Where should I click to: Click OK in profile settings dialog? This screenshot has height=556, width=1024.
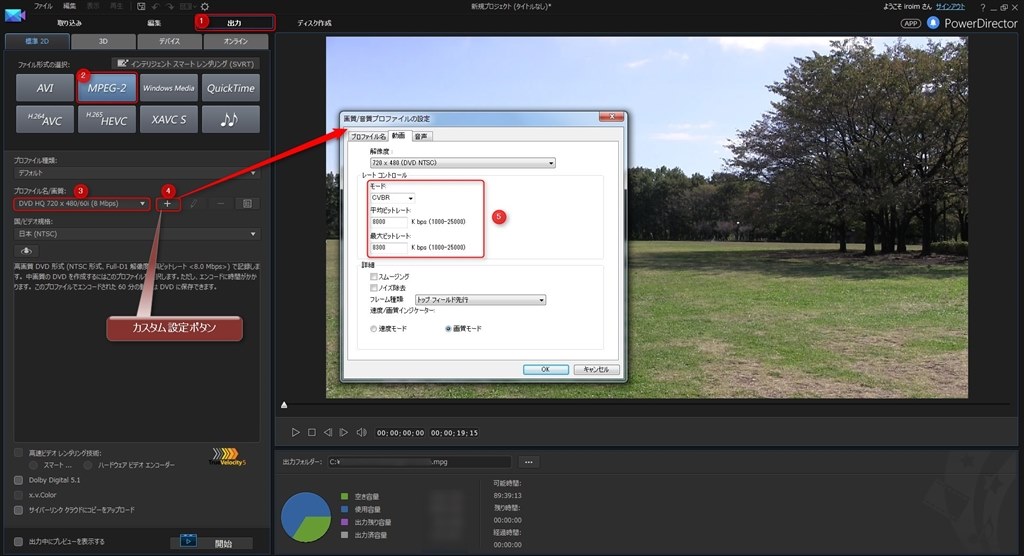pos(545,370)
